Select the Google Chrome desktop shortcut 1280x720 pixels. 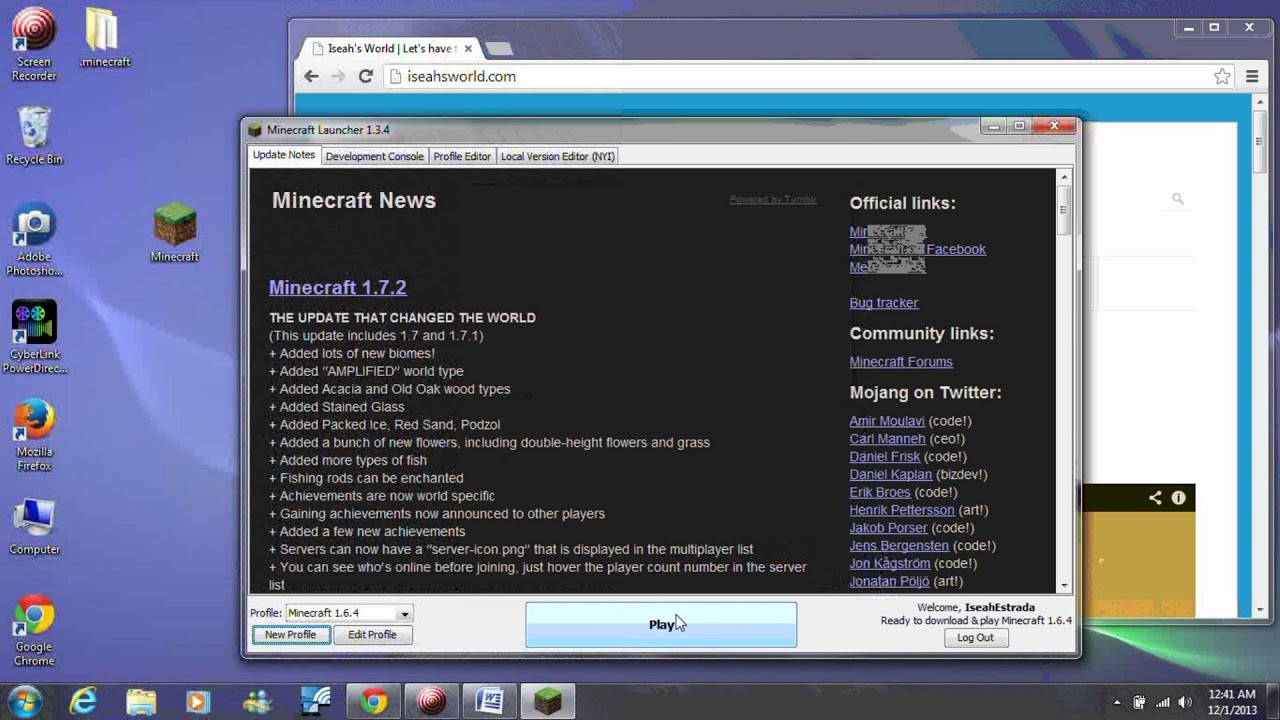tap(34, 631)
